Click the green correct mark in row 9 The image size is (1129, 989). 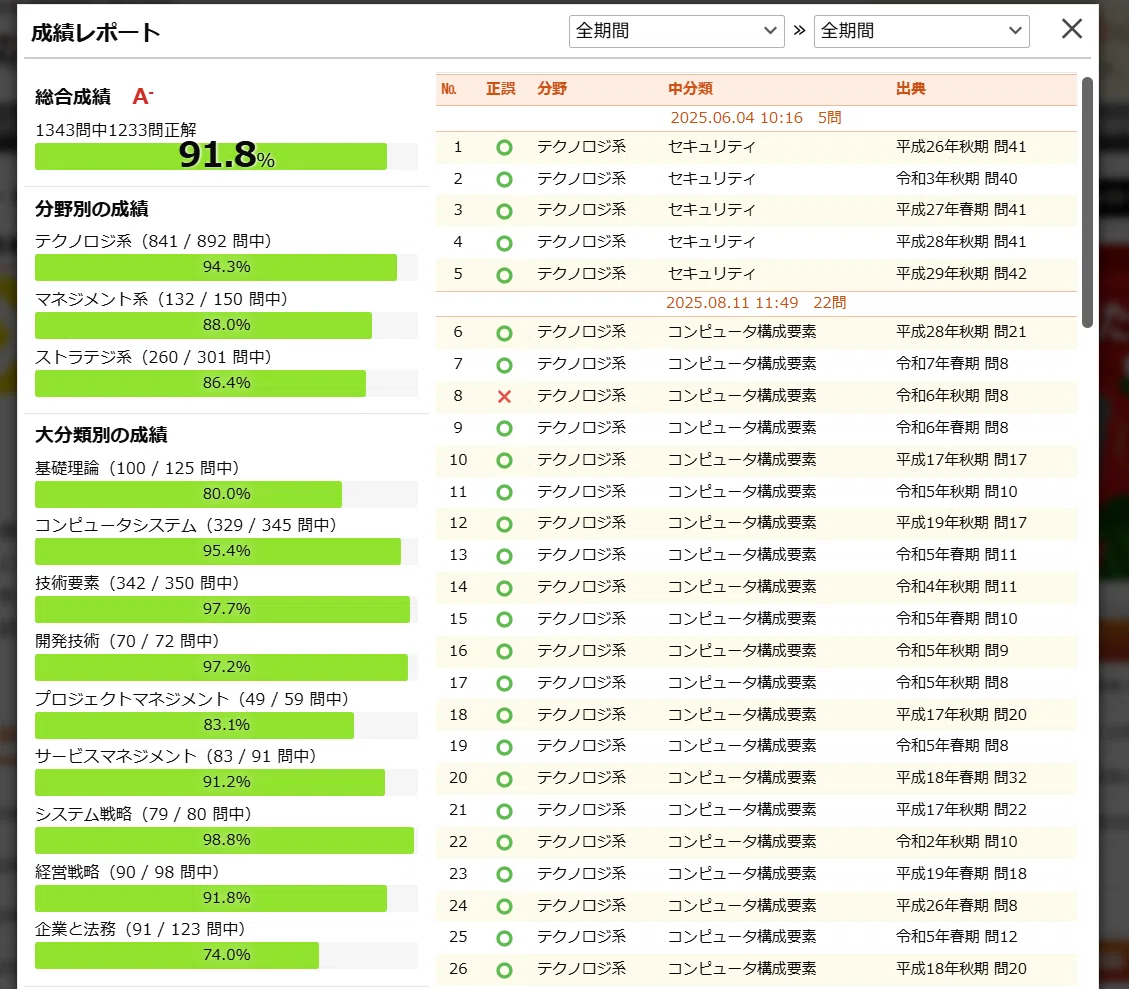[x=504, y=428]
